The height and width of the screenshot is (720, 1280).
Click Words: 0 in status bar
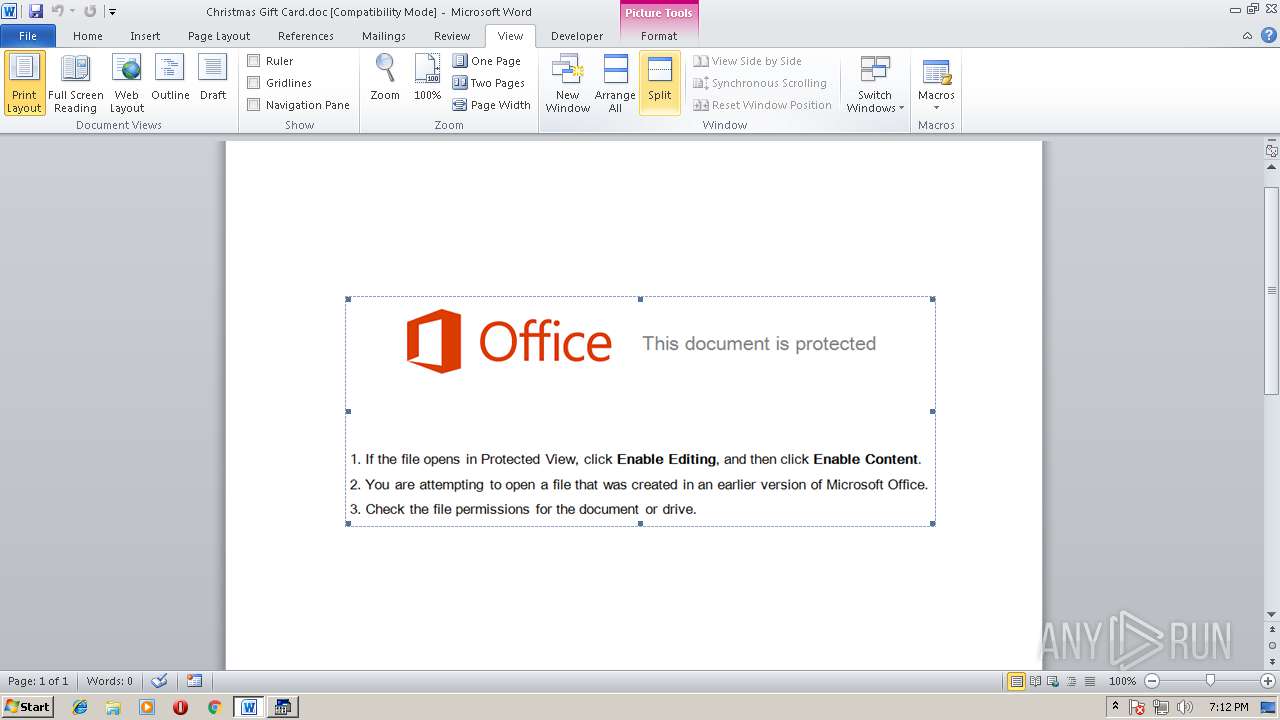(x=110, y=681)
